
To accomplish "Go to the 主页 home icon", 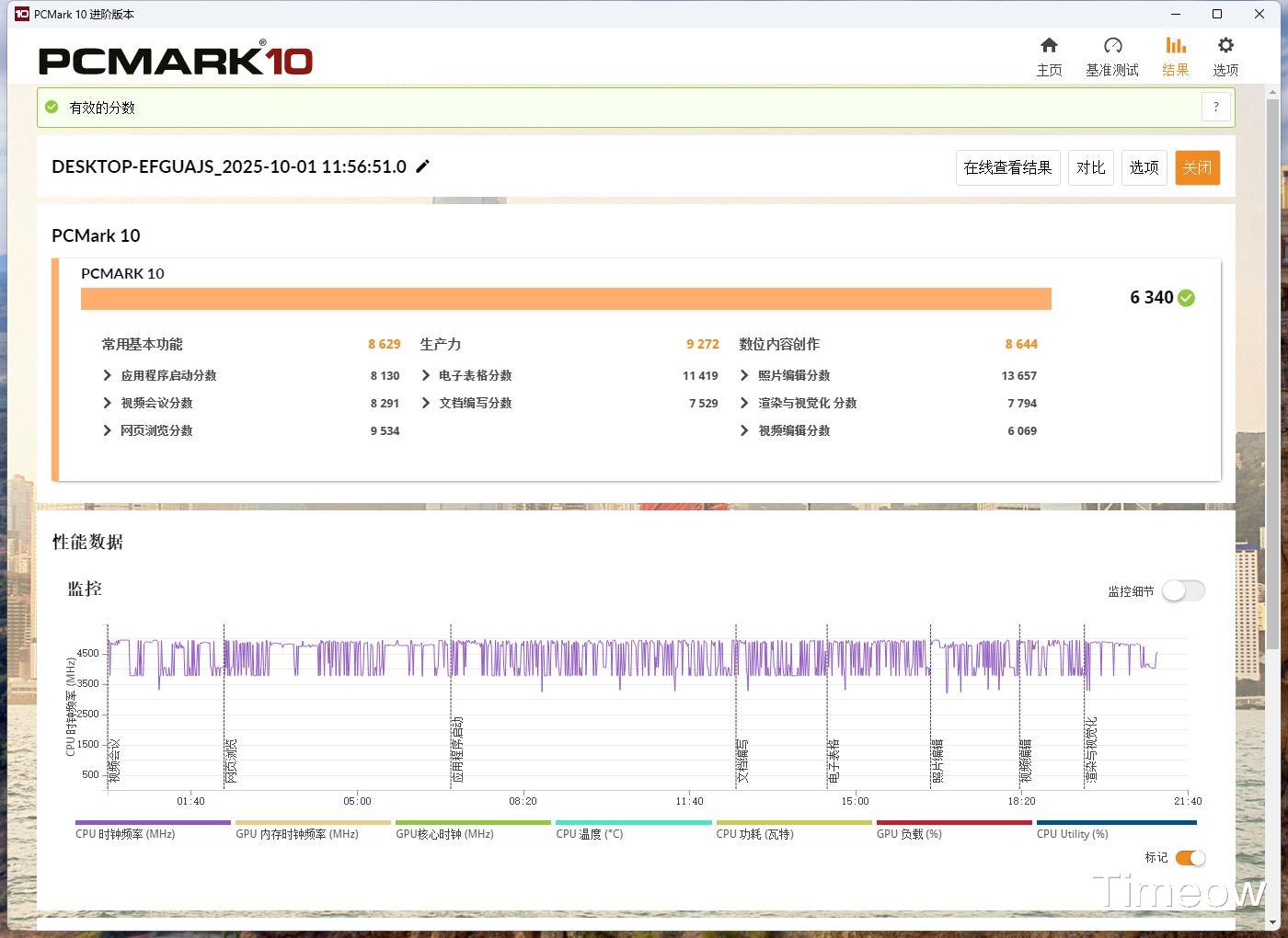I will click(x=1049, y=45).
